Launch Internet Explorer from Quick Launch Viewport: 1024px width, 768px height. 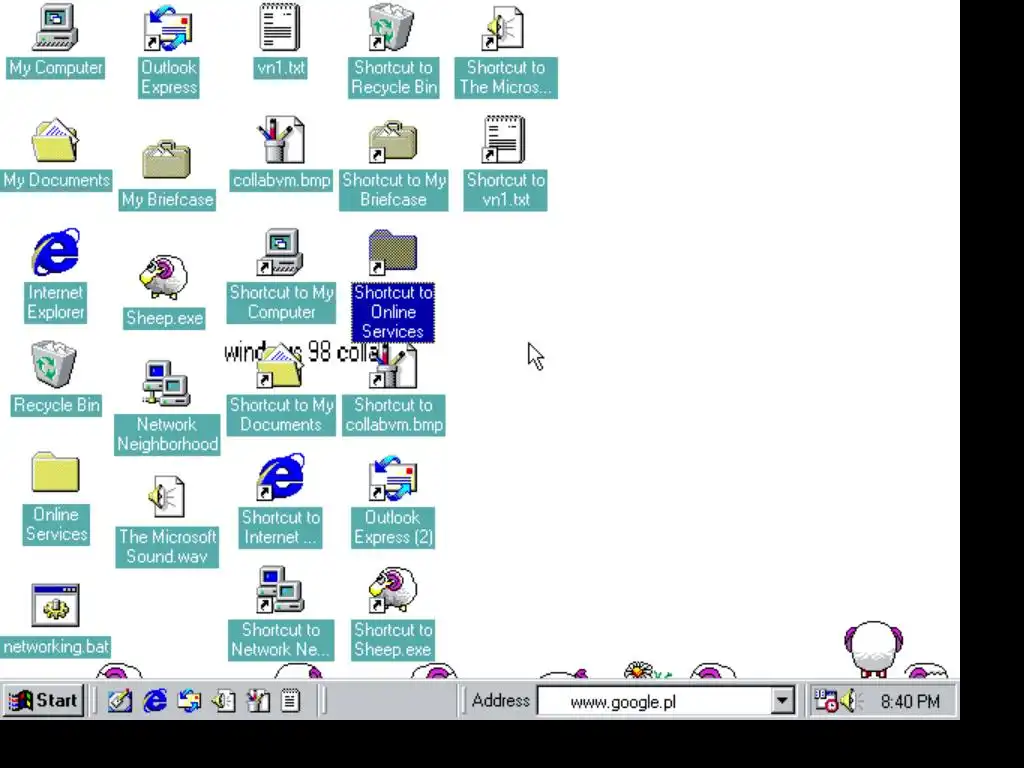coord(155,701)
